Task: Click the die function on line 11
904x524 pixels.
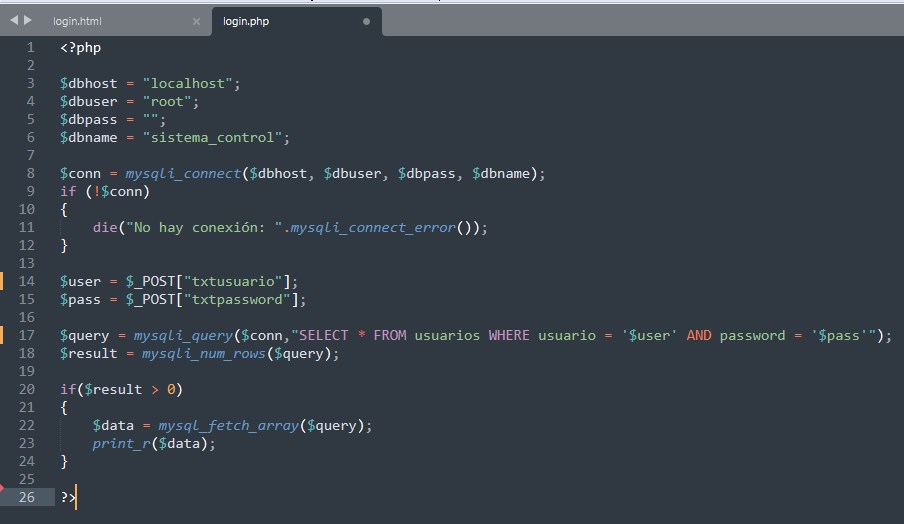Action: (x=104, y=227)
